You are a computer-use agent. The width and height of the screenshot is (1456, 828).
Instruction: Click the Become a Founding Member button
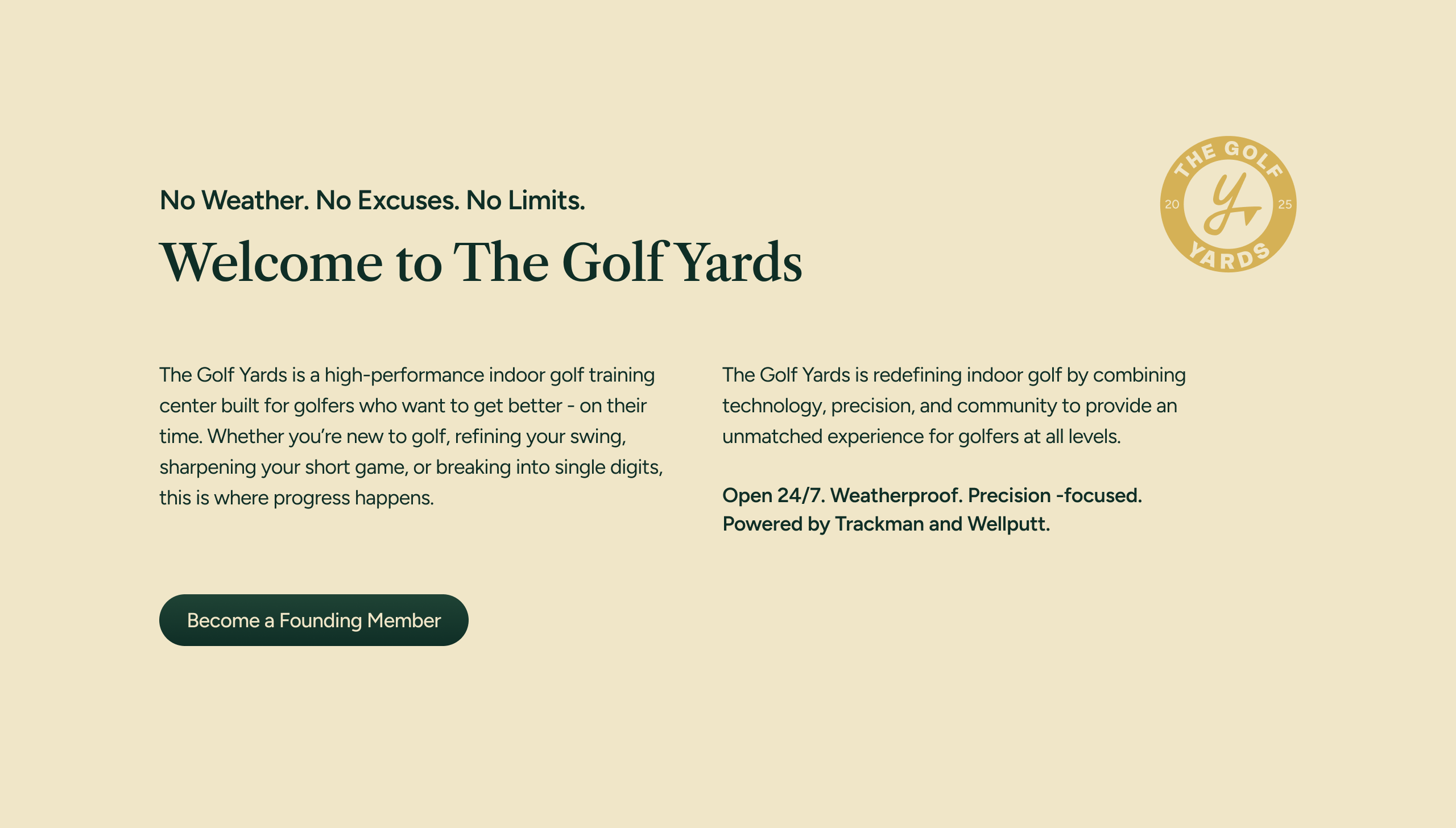click(x=313, y=620)
